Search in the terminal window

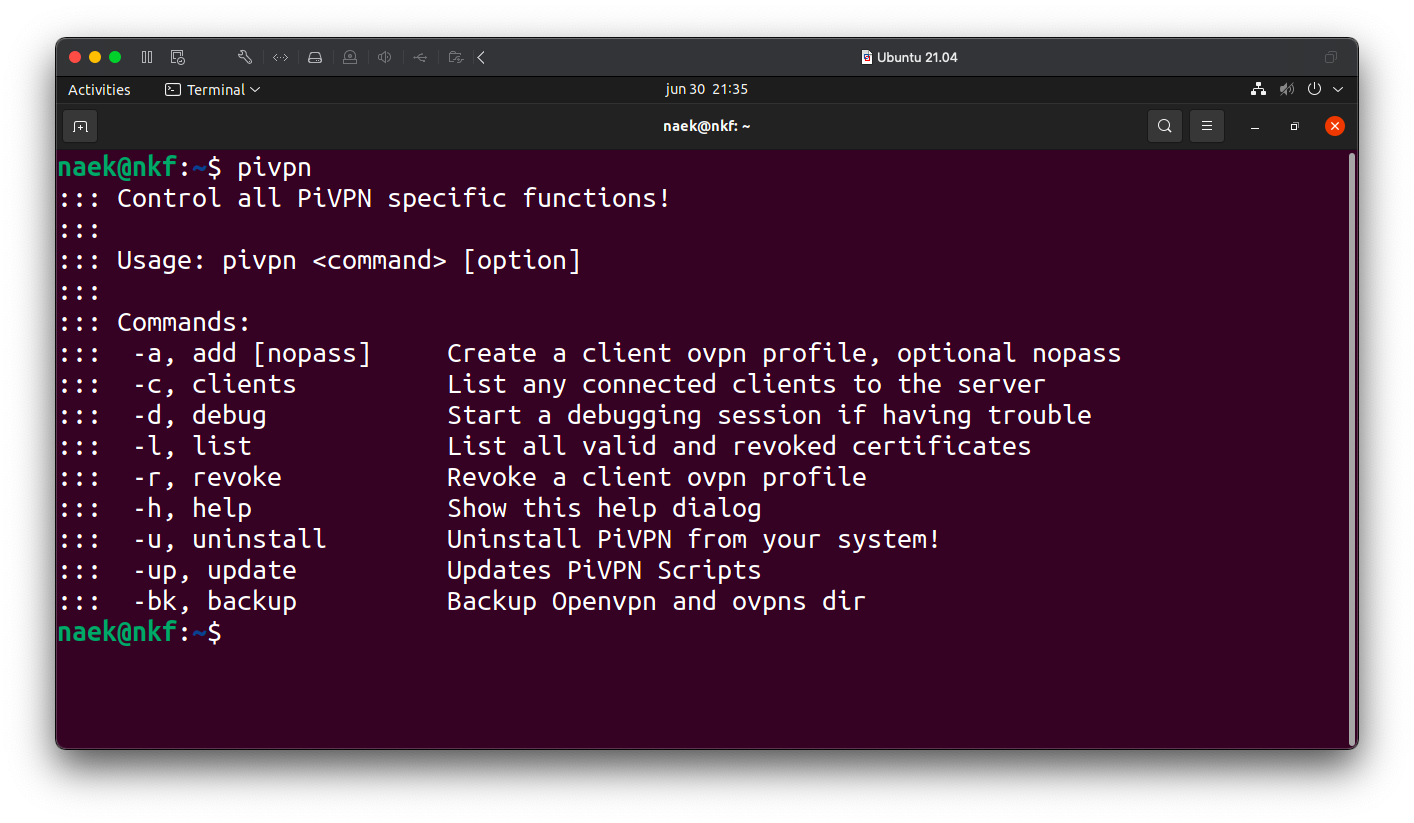click(1165, 126)
